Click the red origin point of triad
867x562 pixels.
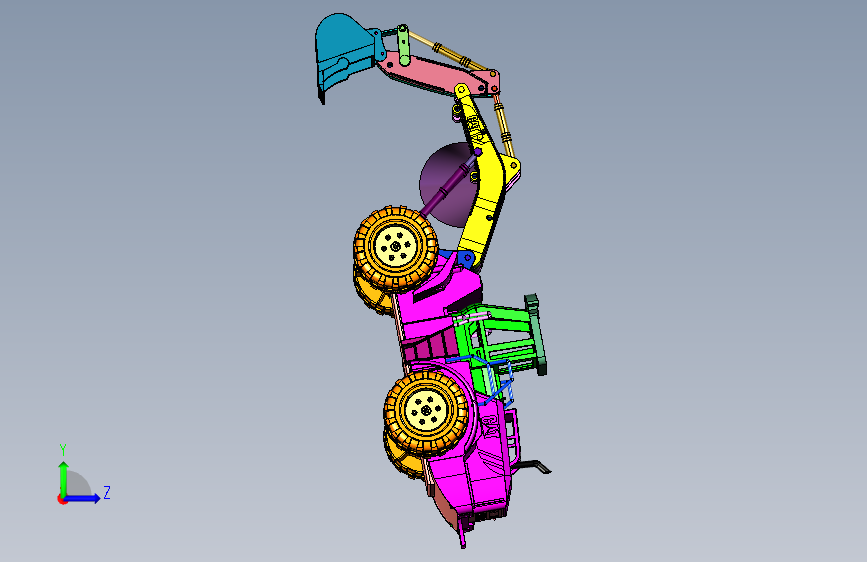[61, 499]
